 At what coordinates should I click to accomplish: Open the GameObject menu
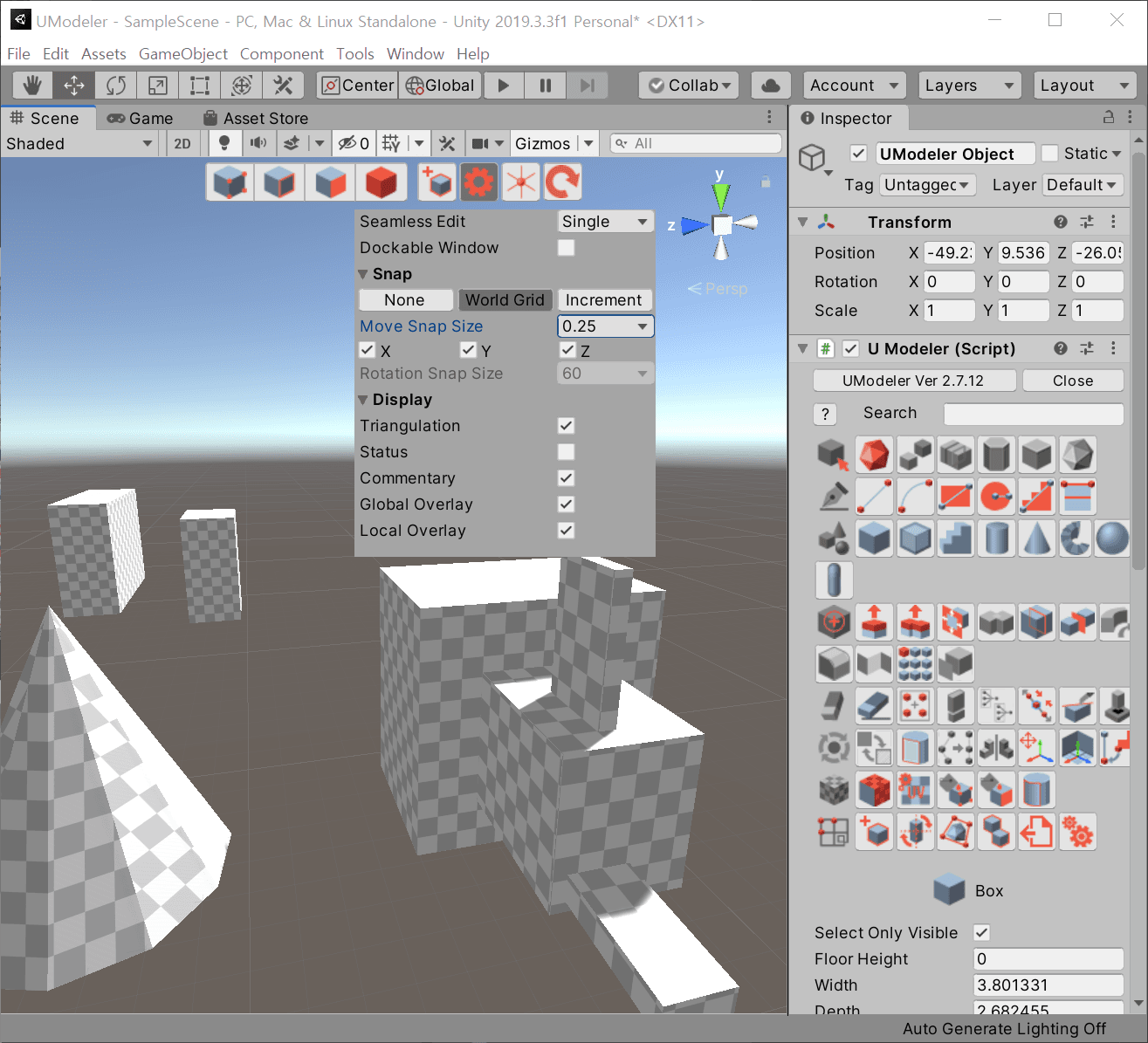(183, 54)
